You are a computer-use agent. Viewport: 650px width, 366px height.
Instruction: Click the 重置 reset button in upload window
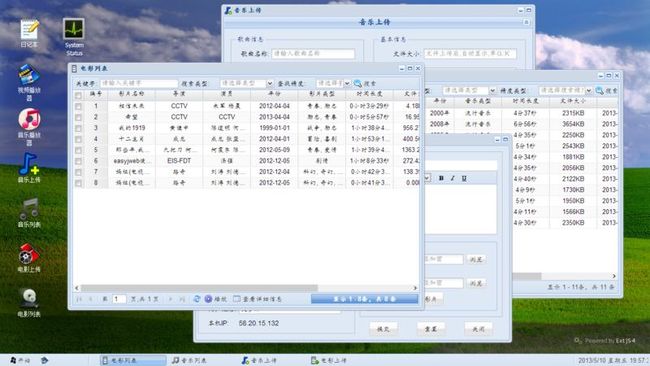(x=431, y=329)
